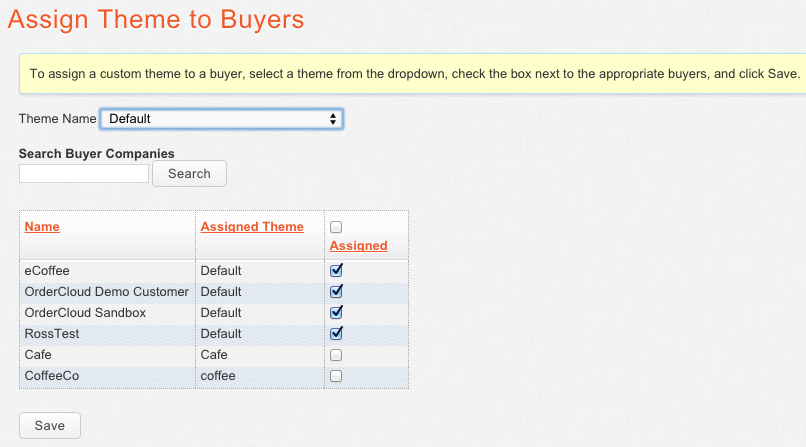Sort by Assigned Theme column header

click(x=252, y=227)
